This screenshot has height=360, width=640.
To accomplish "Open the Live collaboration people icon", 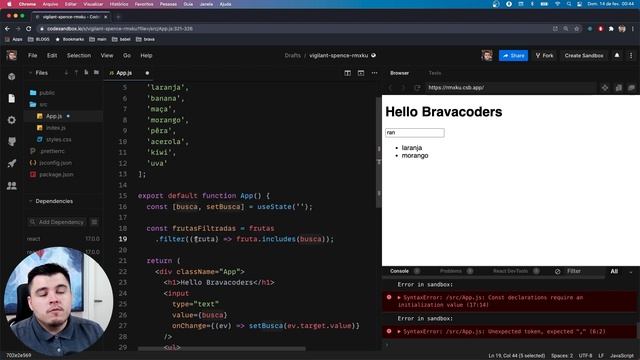I will [11, 186].
